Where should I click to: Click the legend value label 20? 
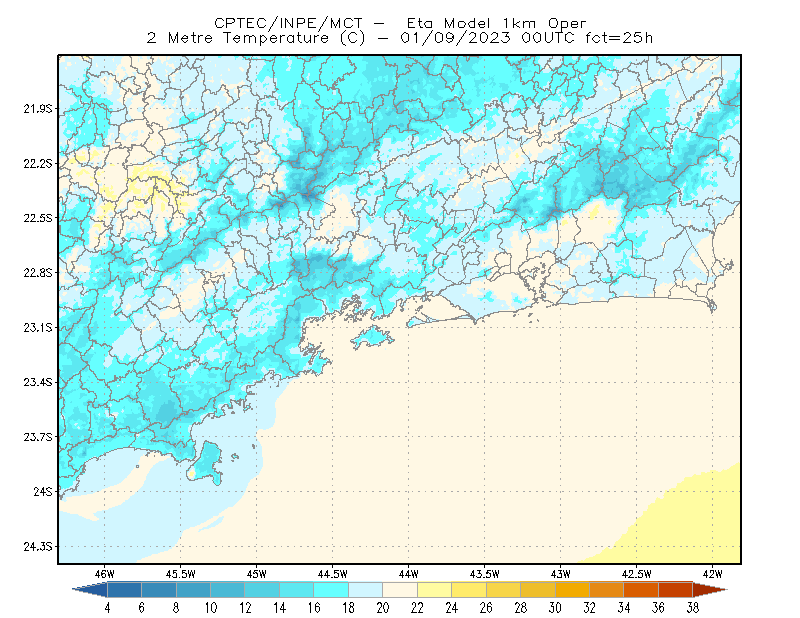[383, 608]
